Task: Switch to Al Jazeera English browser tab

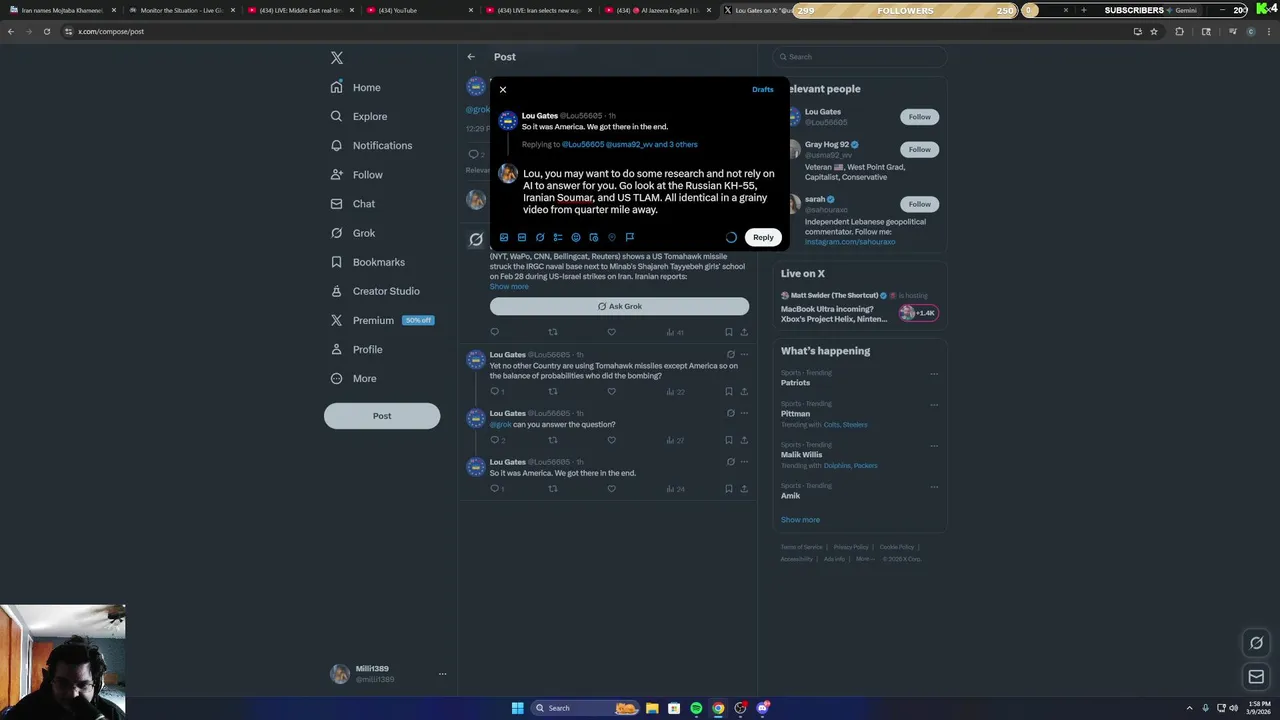Action: (x=658, y=10)
